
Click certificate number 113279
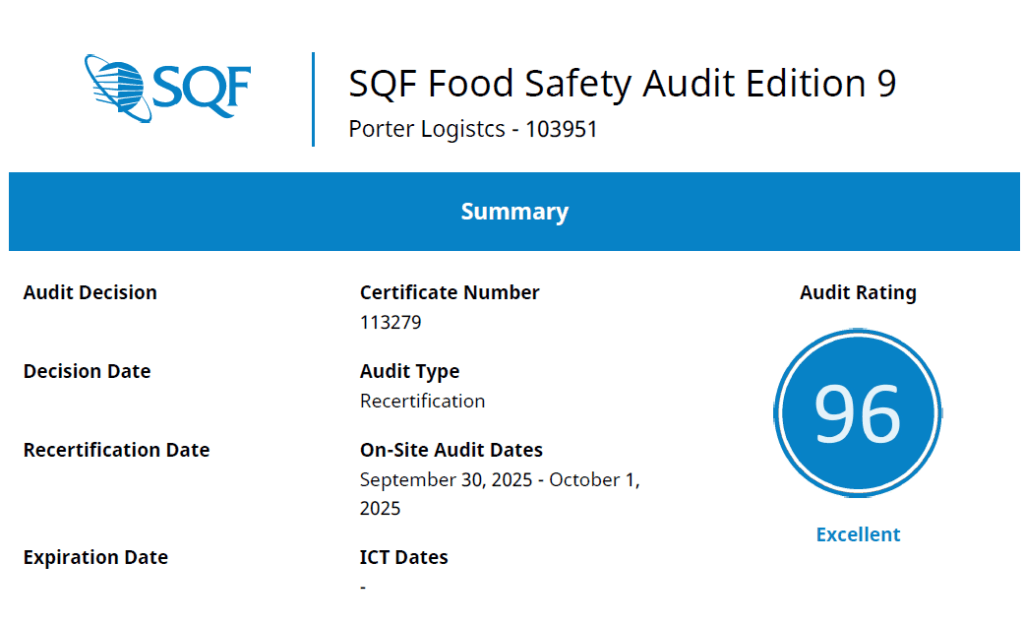(391, 323)
